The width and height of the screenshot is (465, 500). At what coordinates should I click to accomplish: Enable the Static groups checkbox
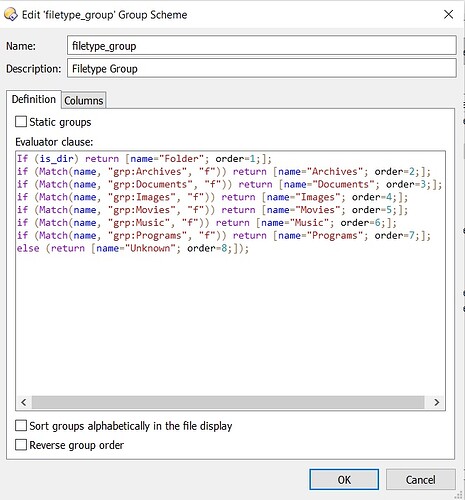point(21,122)
